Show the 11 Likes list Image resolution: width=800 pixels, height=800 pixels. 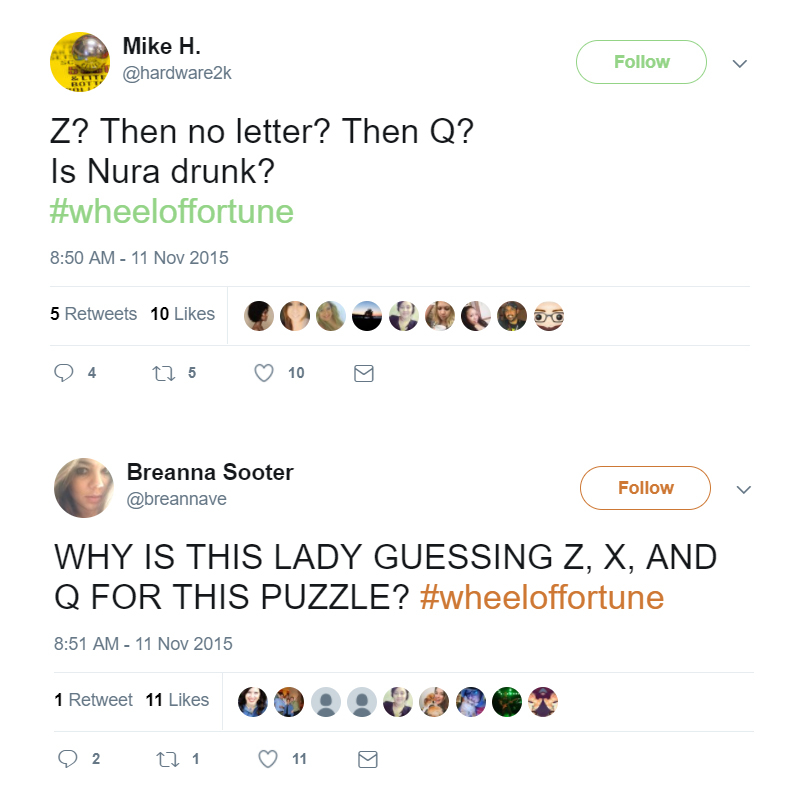point(177,699)
